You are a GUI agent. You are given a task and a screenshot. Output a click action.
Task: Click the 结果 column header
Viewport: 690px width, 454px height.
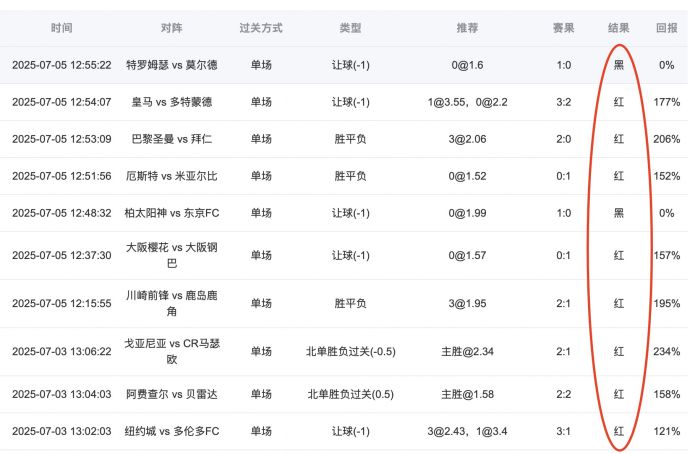(x=619, y=28)
